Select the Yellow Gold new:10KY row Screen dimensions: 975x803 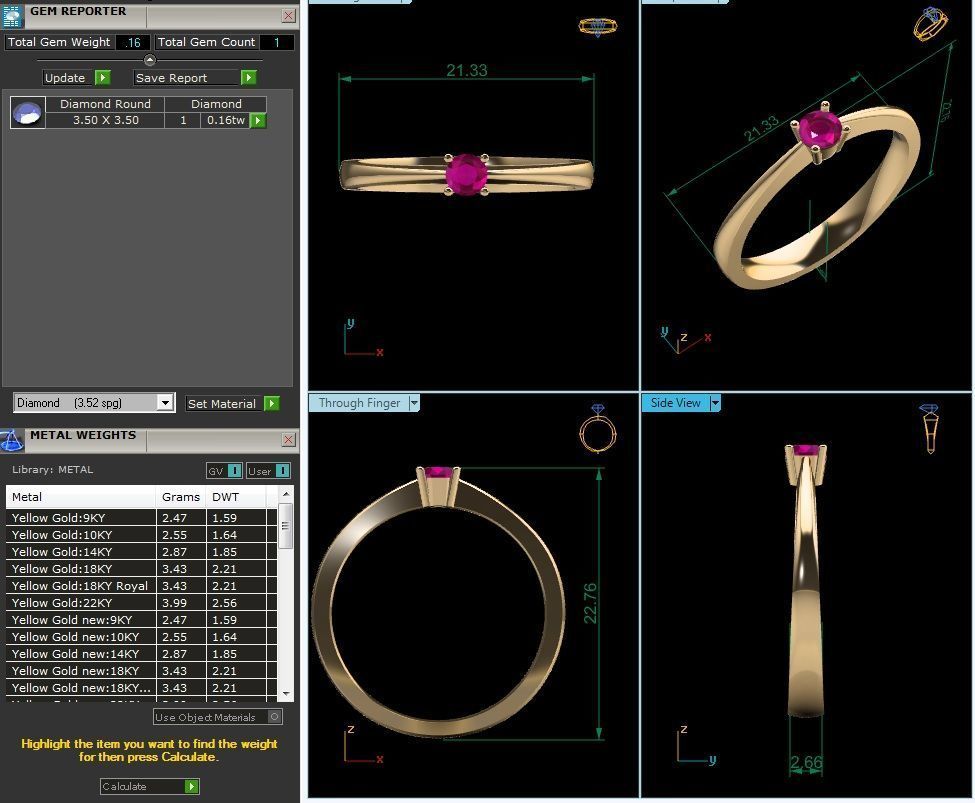tap(141, 637)
